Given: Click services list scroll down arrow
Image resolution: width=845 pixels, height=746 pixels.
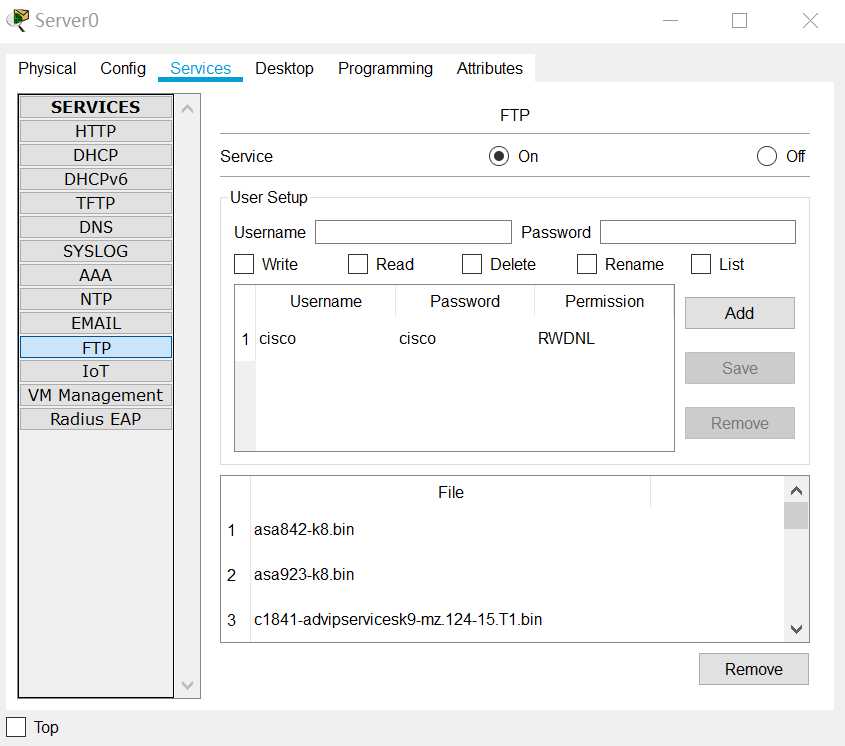Looking at the screenshot, I should 188,685.
